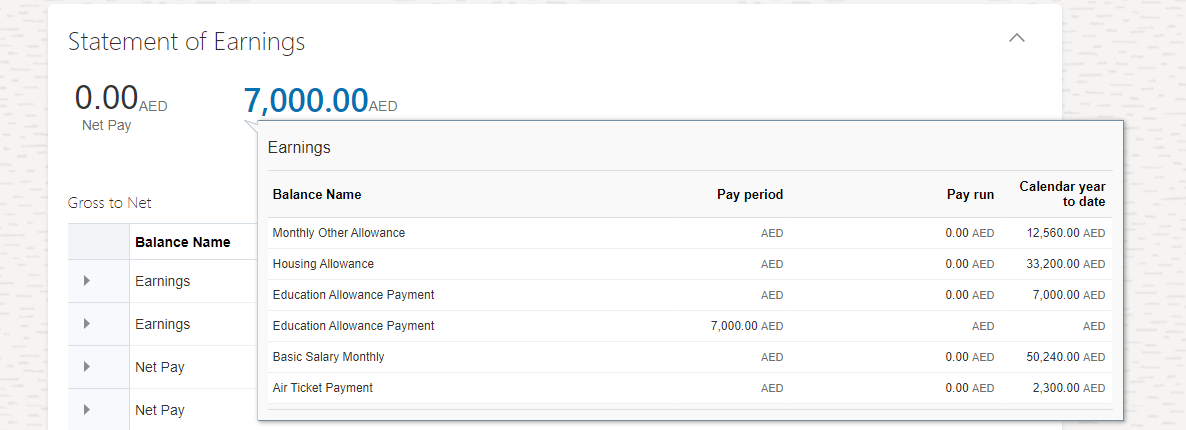Click the 33,200.00 AED Housing Allowance value
The image size is (1186, 430).
(x=1063, y=264)
